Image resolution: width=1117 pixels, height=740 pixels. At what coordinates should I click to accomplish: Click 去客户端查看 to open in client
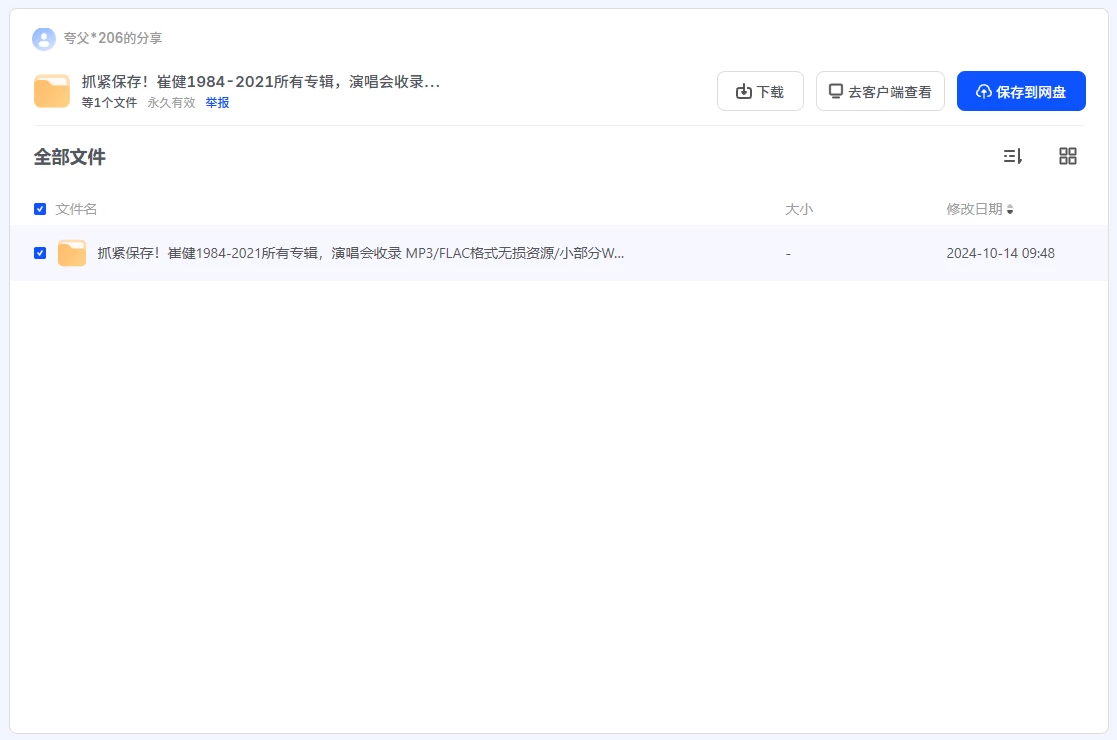880,92
